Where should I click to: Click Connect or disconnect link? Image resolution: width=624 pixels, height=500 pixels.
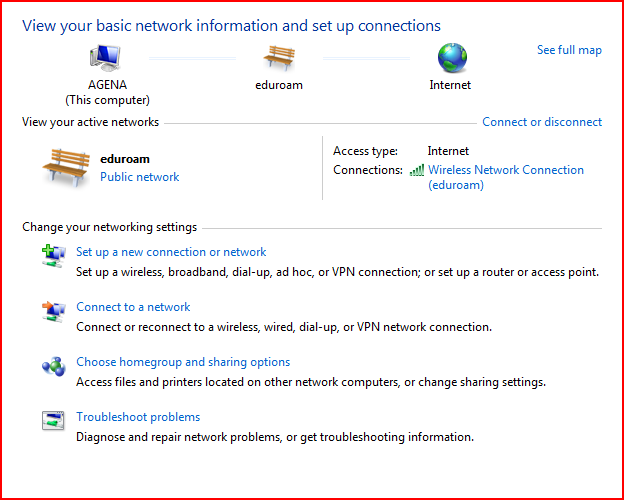(542, 122)
